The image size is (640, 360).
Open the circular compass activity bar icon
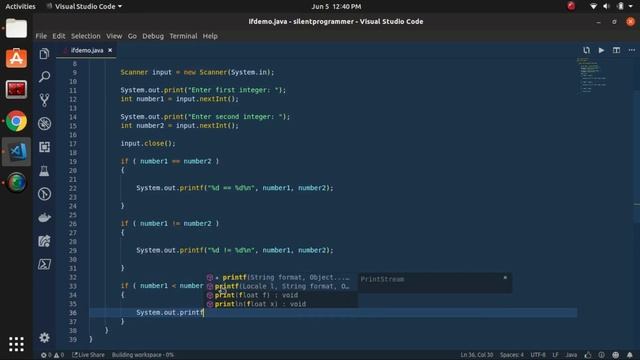tap(44, 194)
